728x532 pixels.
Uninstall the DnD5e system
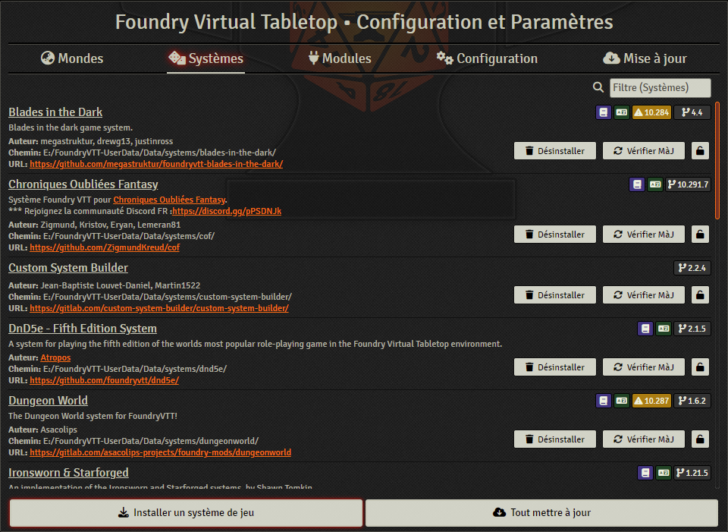pyautogui.click(x=554, y=367)
